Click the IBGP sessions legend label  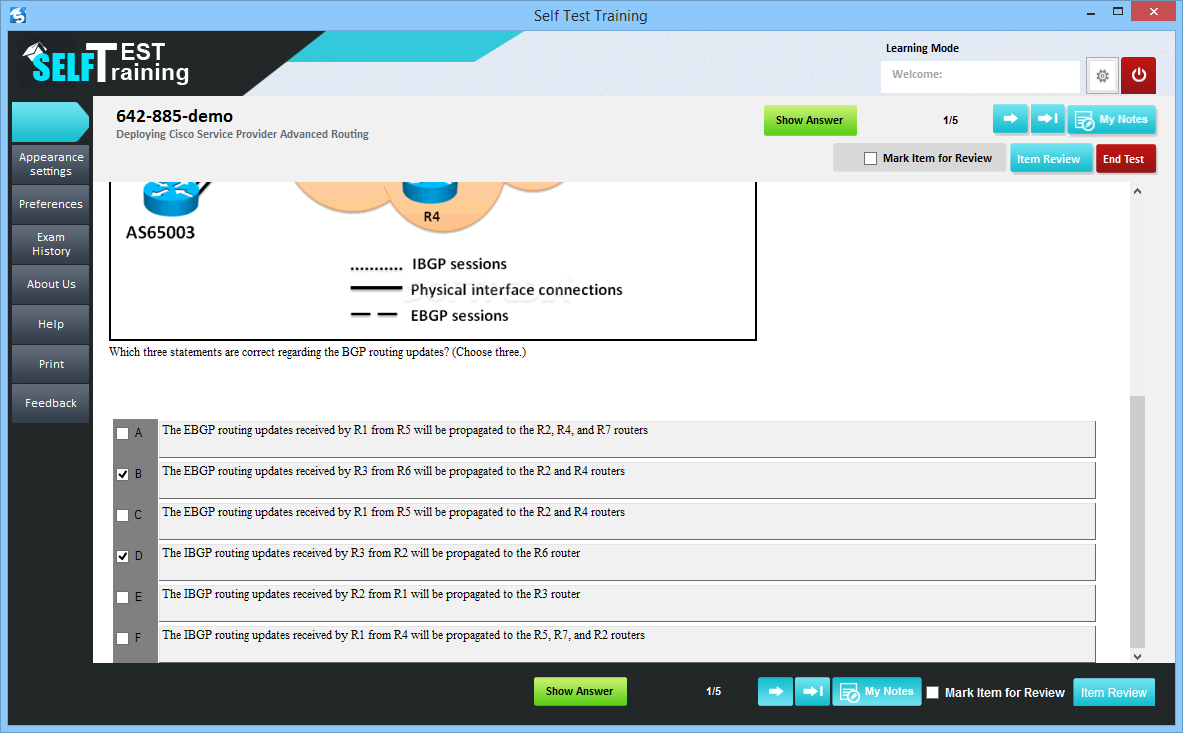pos(459,264)
